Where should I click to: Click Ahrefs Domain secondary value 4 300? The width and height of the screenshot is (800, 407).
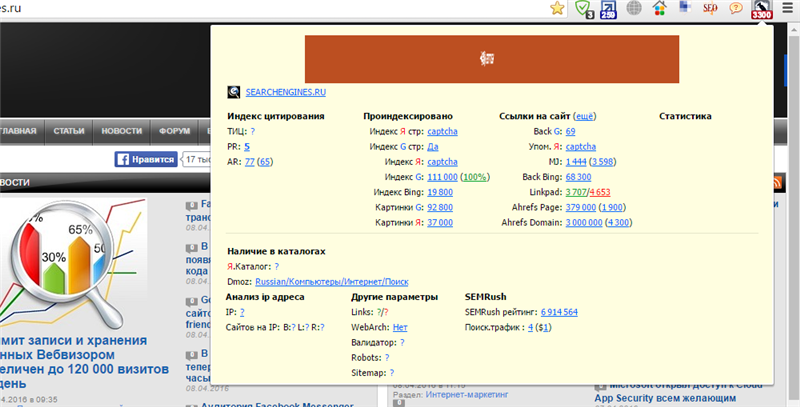(618, 223)
